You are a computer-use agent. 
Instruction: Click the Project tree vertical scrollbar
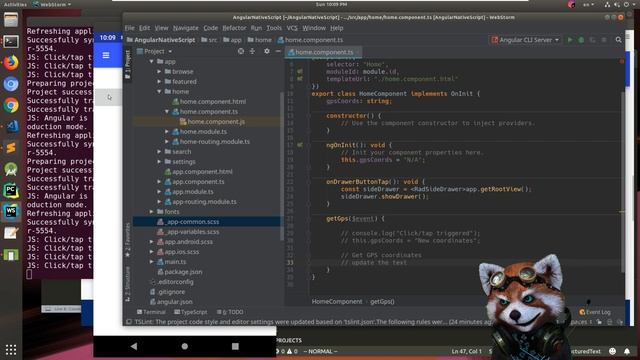(281, 166)
